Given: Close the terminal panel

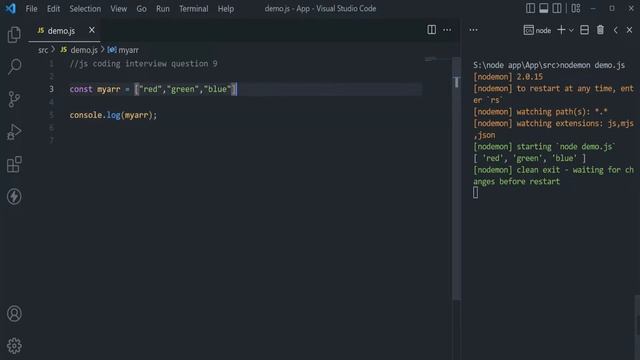Looking at the screenshot, I should [x=629, y=30].
